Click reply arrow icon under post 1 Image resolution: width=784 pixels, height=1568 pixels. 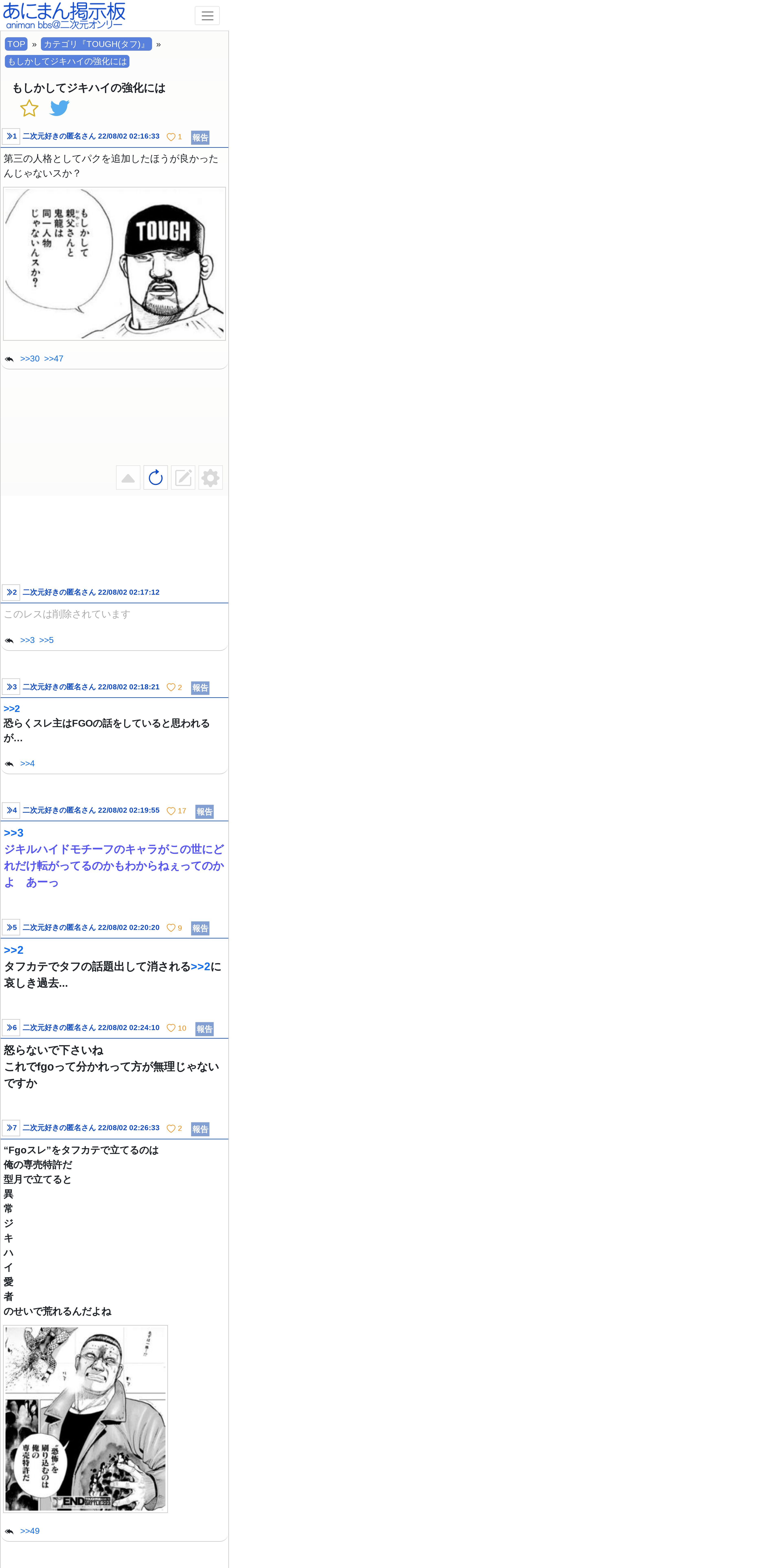click(x=9, y=359)
